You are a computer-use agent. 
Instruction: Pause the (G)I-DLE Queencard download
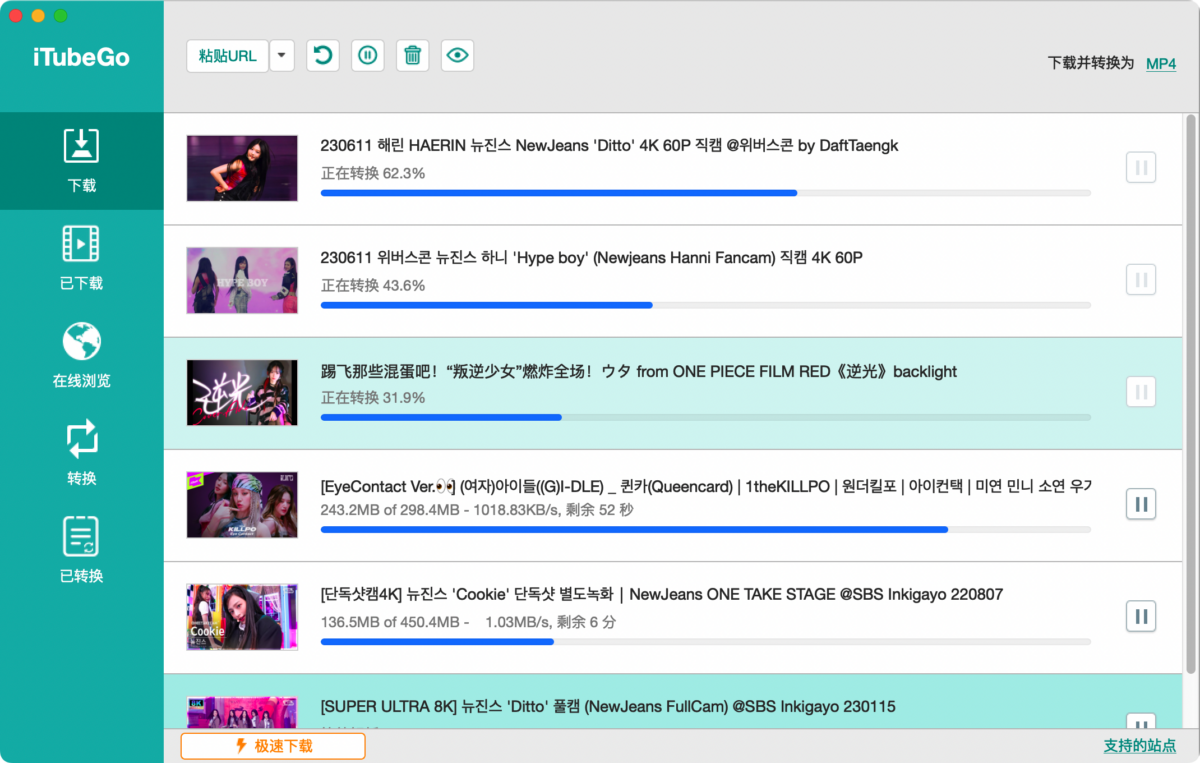(1141, 504)
